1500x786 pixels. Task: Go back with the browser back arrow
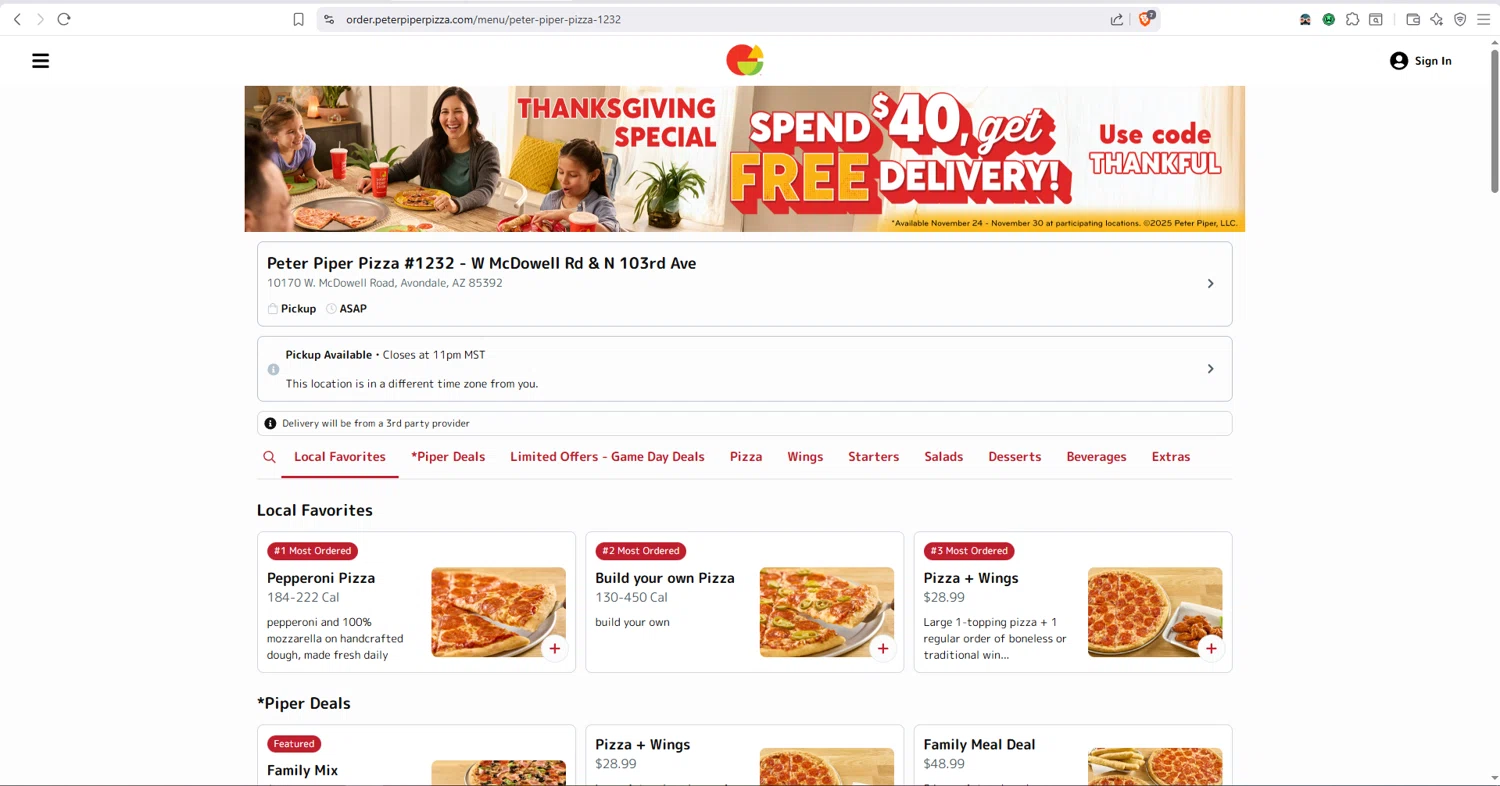[17, 19]
